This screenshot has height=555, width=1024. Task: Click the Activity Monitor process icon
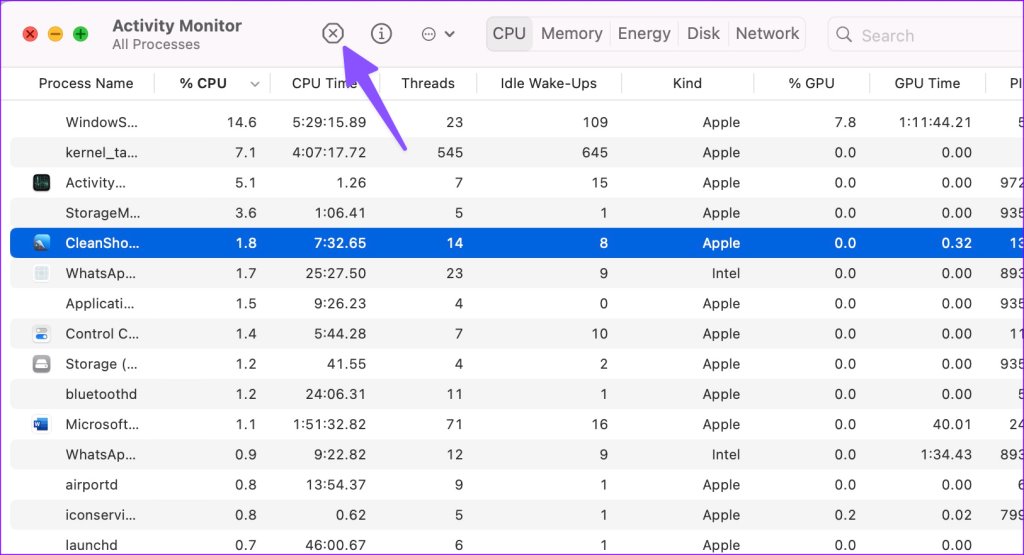tap(42, 183)
